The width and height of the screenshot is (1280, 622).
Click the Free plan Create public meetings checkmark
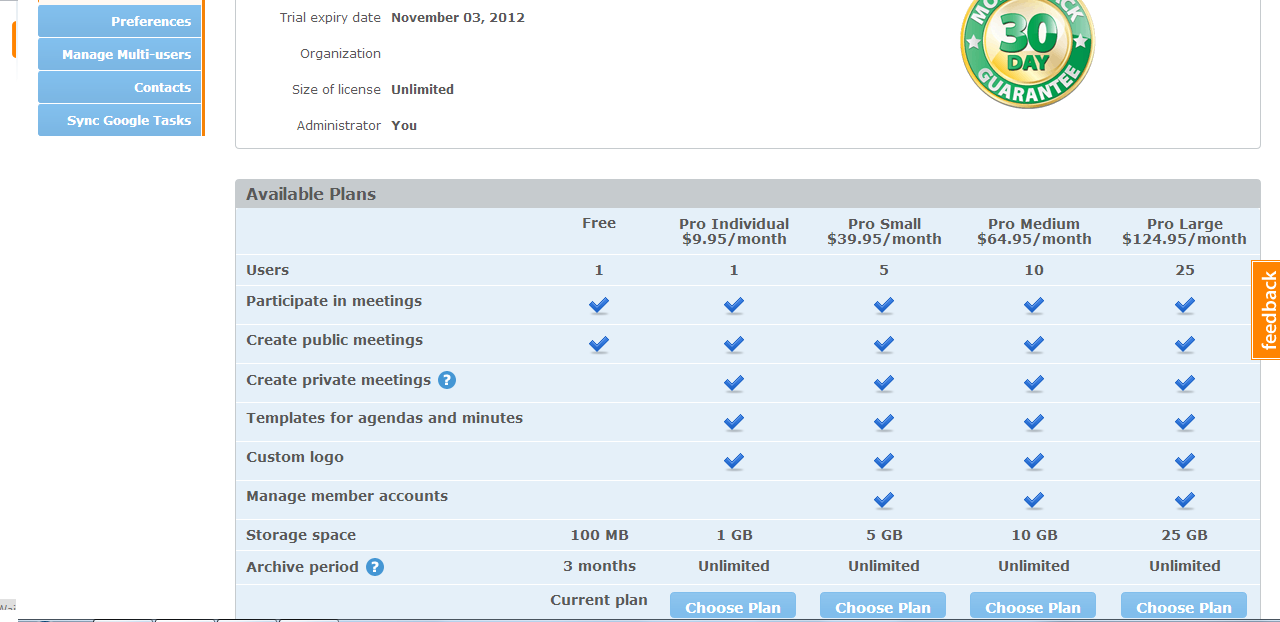pyautogui.click(x=599, y=344)
